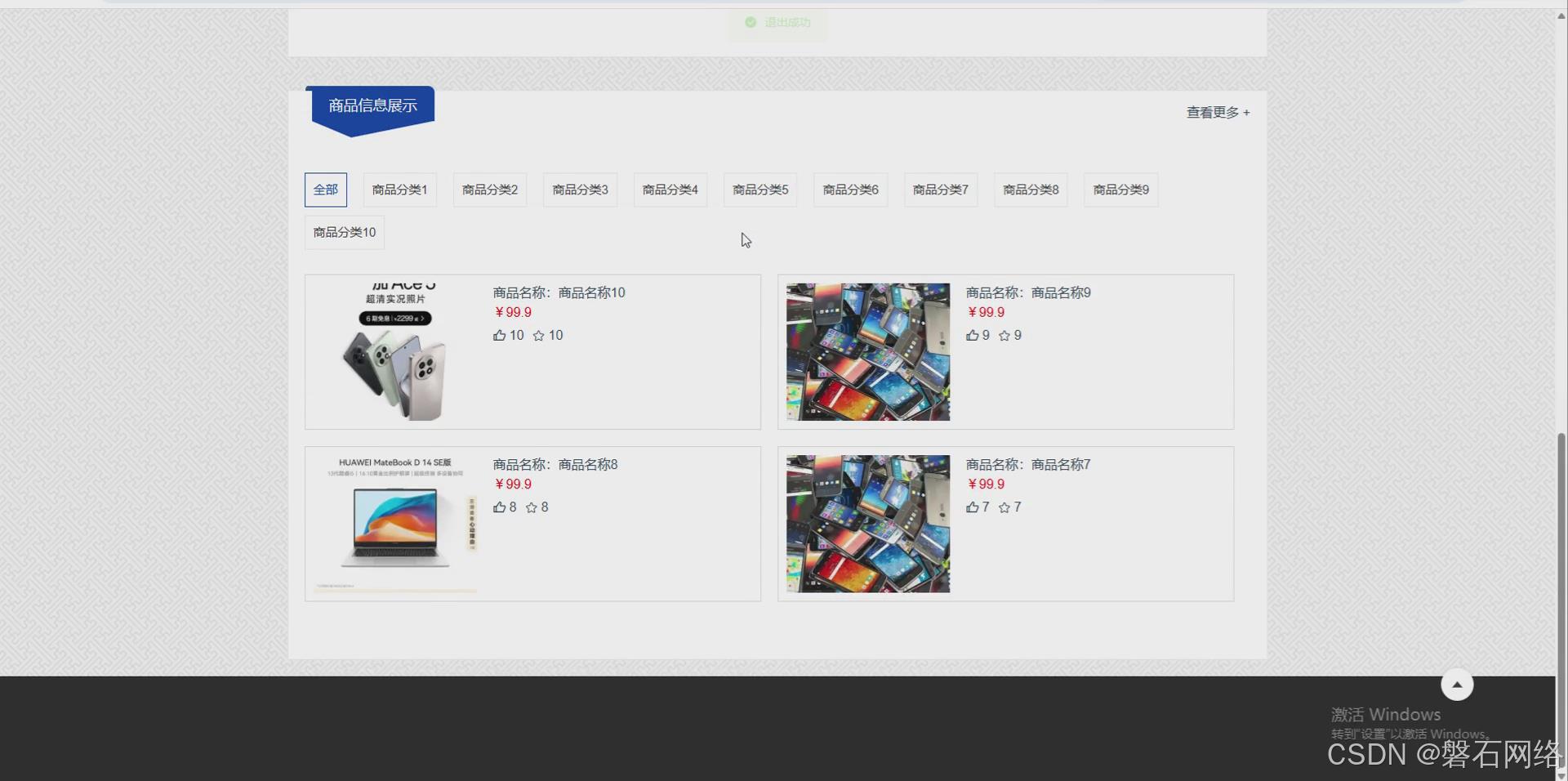Click the scrollbar down arrow

click(1561, 775)
